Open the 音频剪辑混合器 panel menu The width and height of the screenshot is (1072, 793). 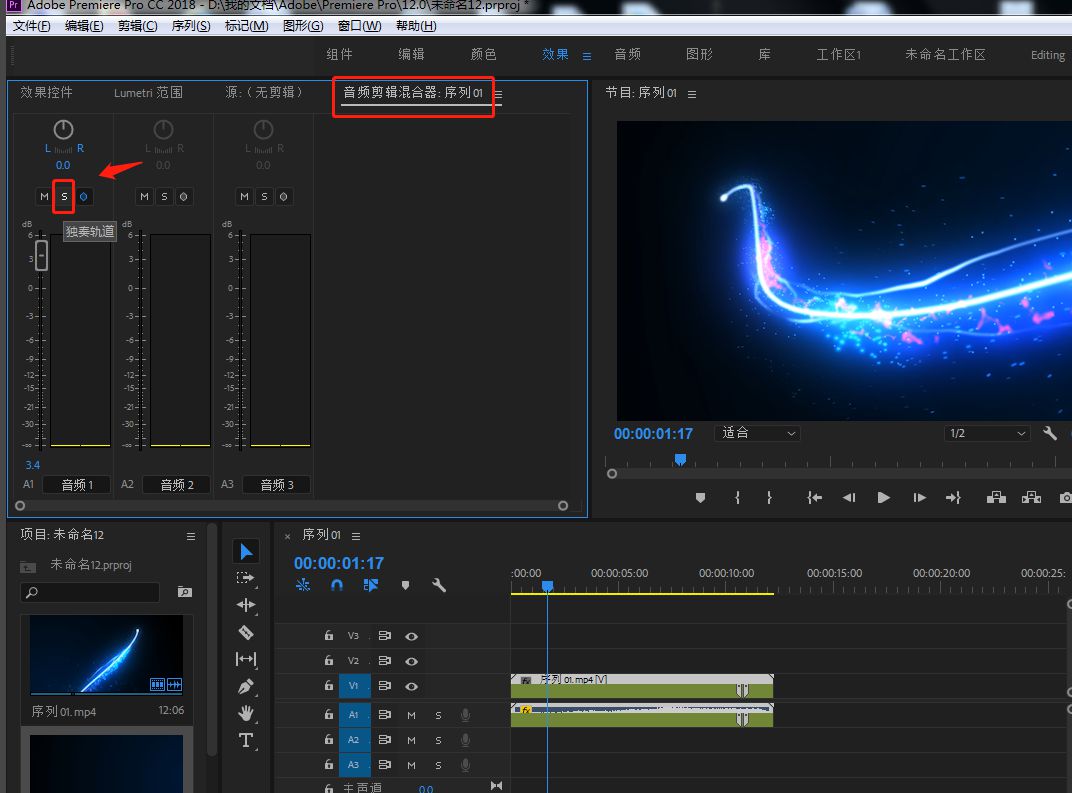click(498, 94)
